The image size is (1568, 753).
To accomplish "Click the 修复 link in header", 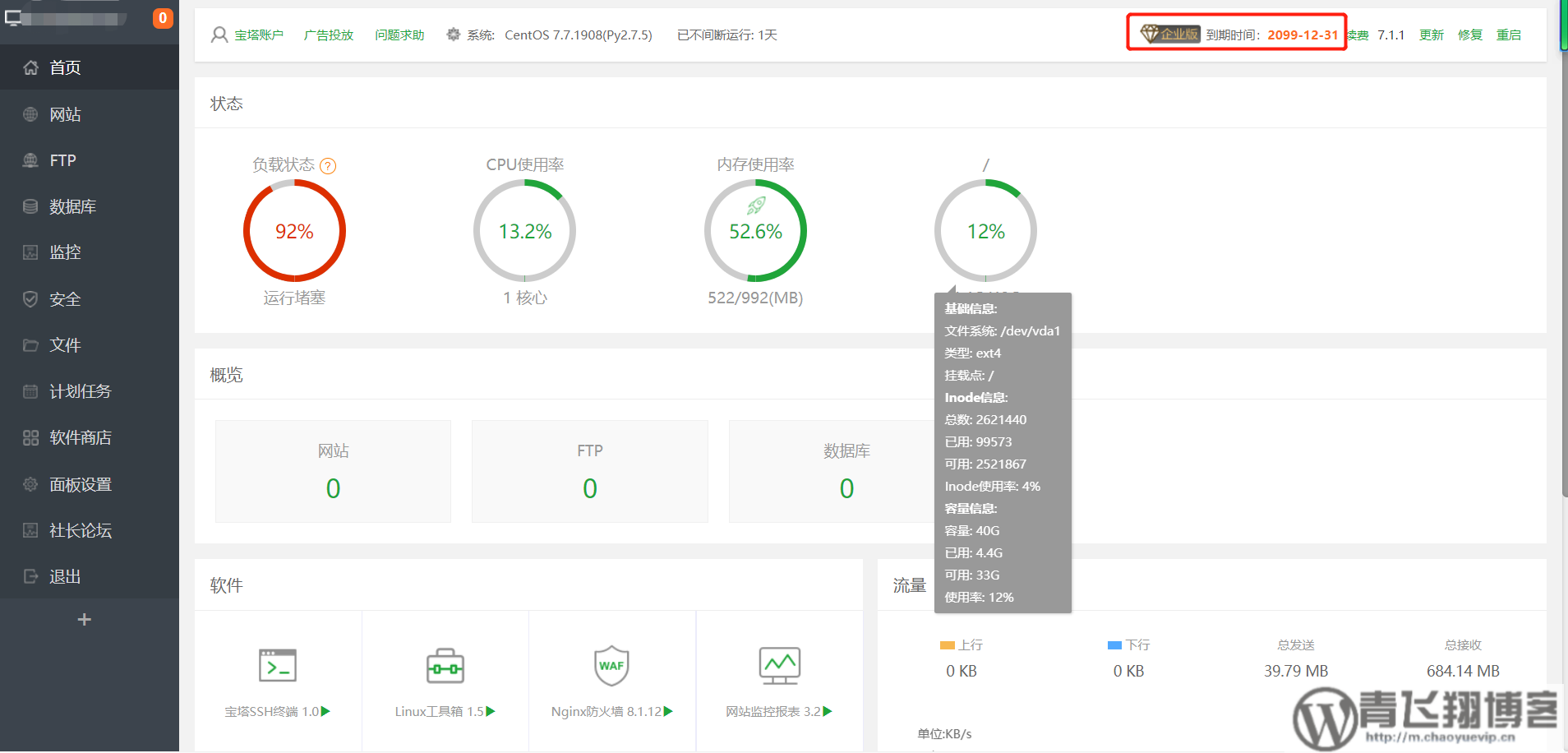I will tap(1469, 35).
